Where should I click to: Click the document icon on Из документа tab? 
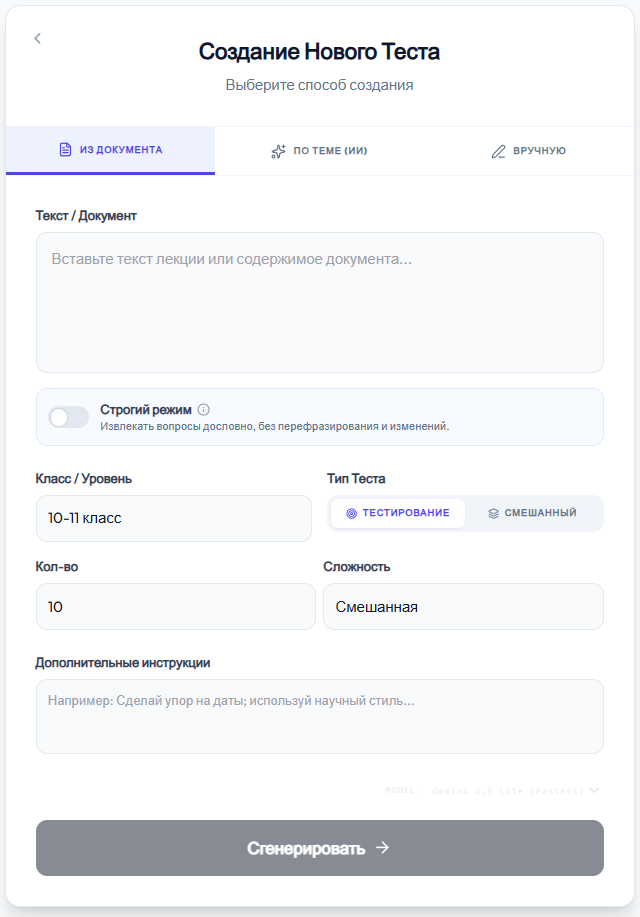(x=66, y=150)
